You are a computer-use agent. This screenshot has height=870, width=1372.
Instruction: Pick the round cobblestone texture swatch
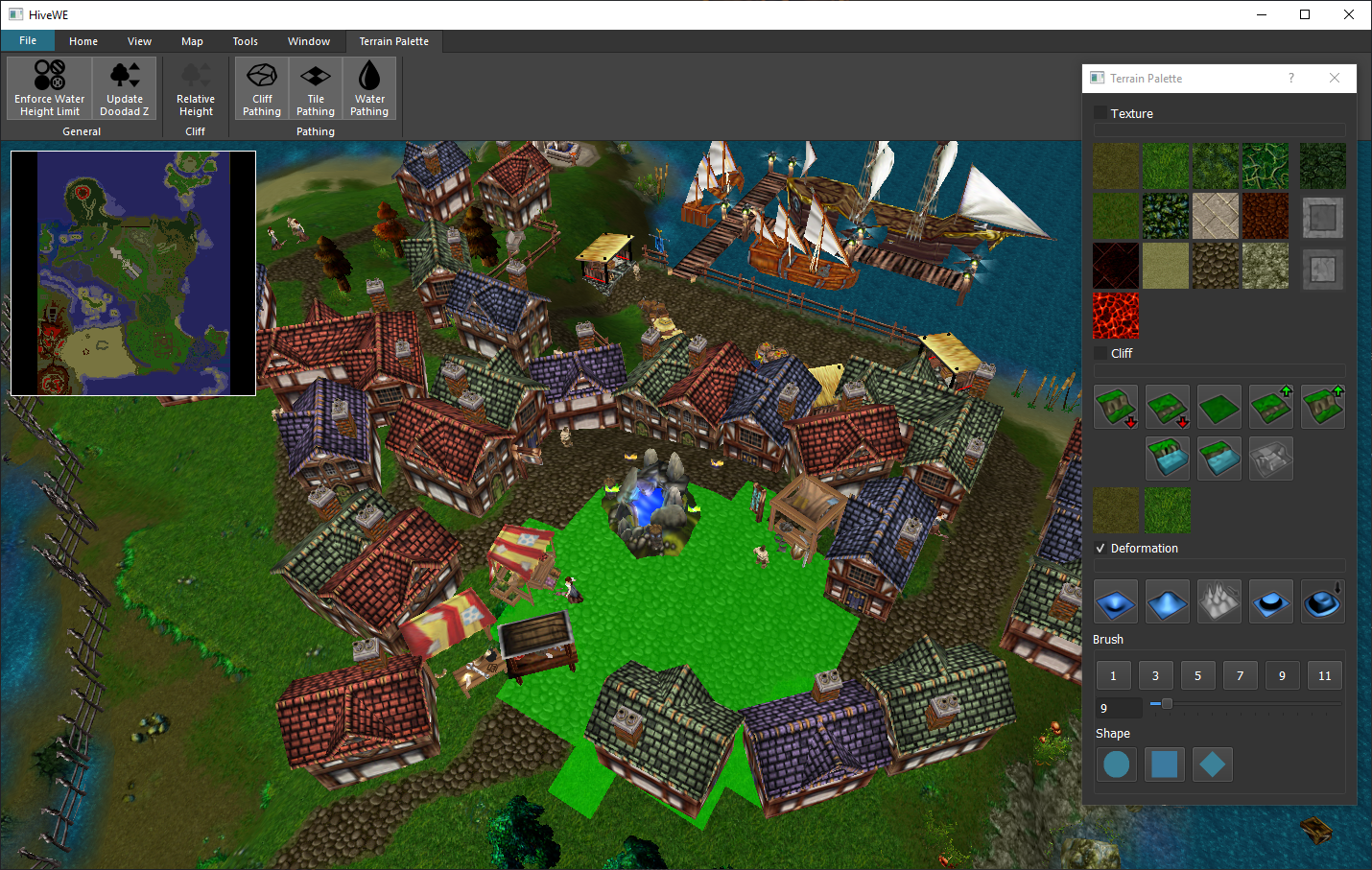tap(1216, 266)
